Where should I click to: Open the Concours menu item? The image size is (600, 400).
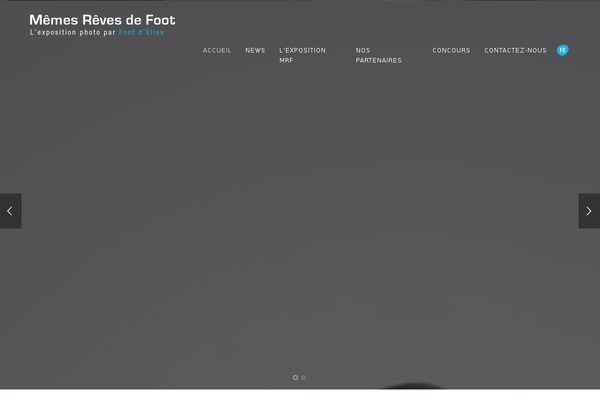451,51
